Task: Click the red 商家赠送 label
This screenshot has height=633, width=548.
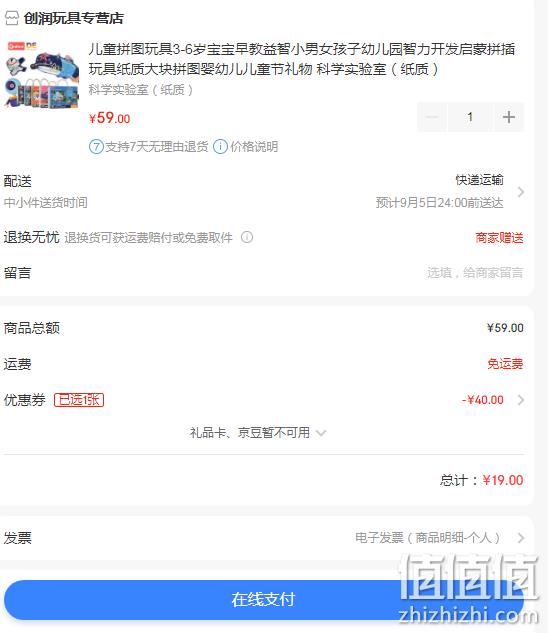Action: (x=499, y=237)
